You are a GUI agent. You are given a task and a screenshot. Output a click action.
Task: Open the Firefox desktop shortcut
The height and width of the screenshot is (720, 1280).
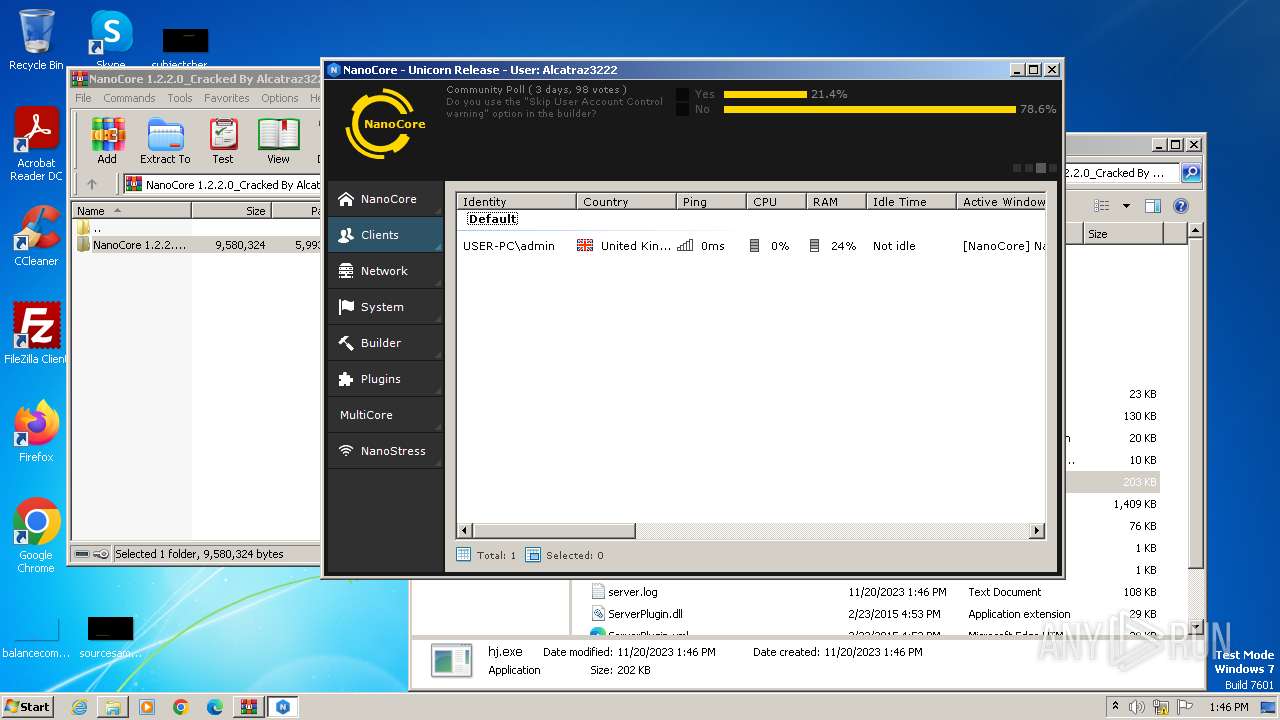(36, 431)
